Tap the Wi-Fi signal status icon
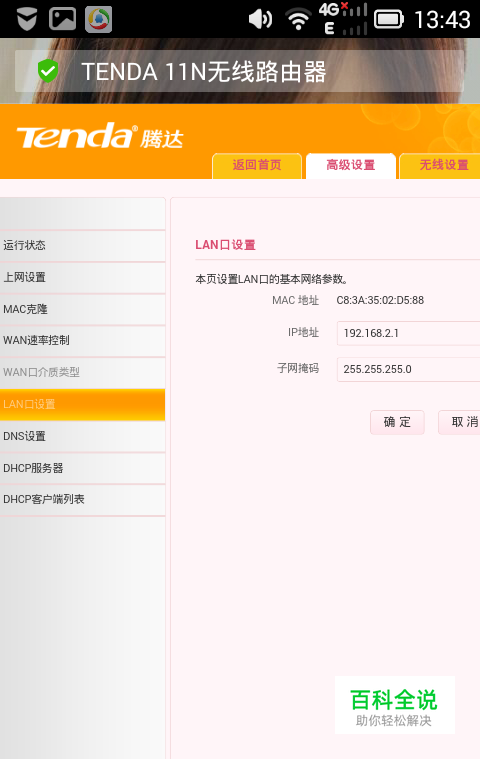480x759 pixels. tap(299, 19)
